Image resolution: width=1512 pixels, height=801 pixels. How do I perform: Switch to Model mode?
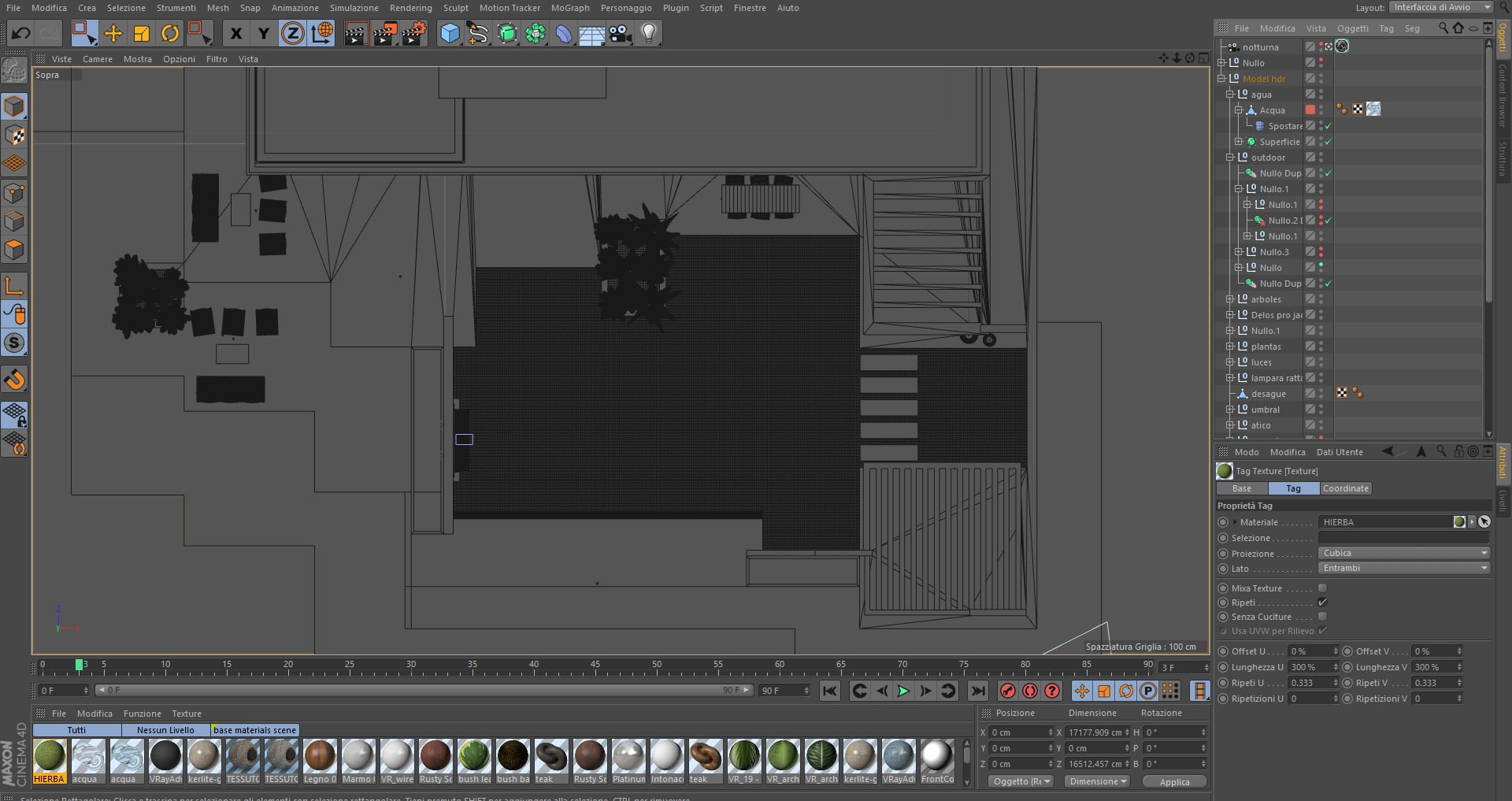click(14, 106)
